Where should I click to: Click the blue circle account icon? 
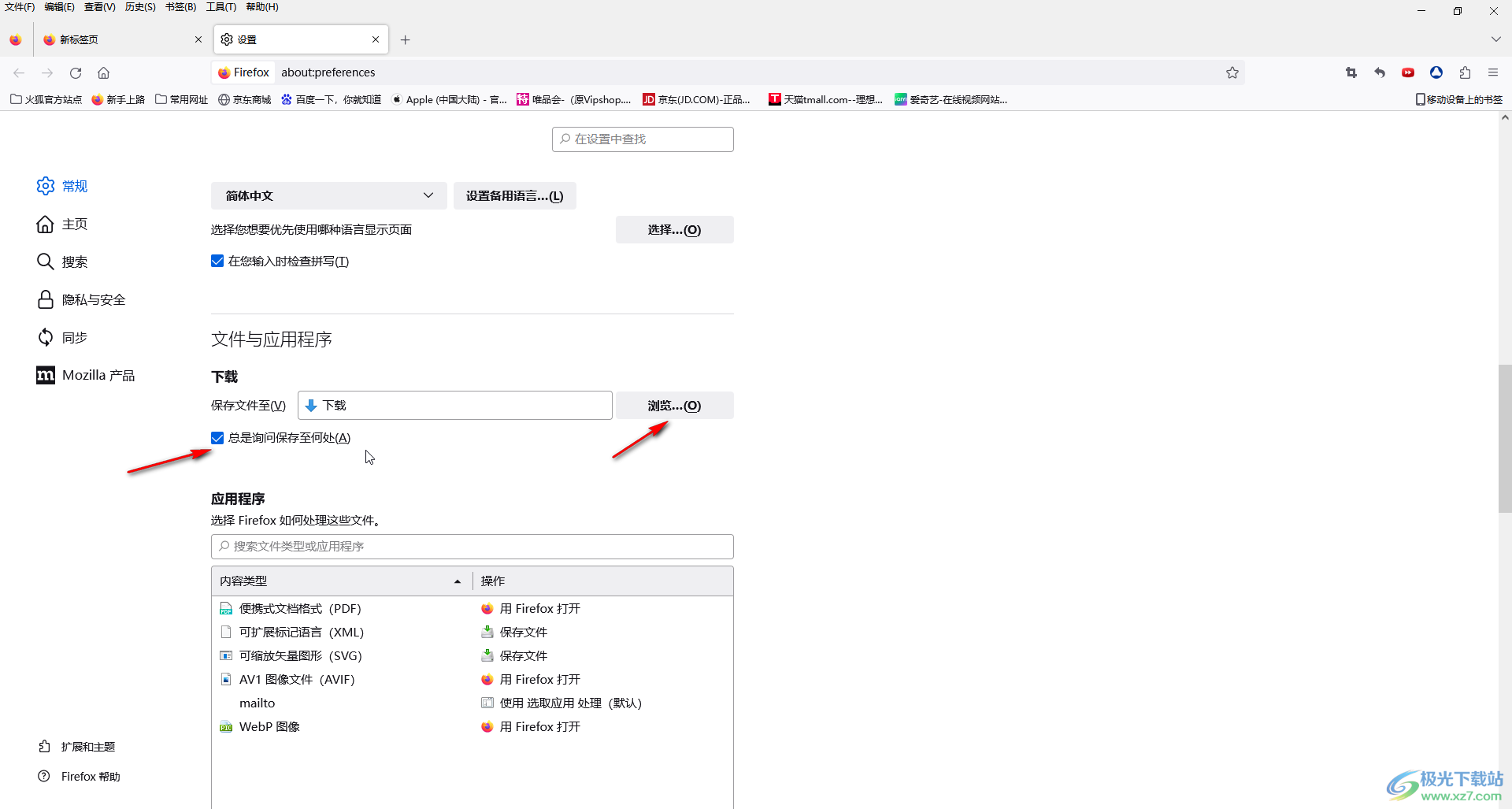(1436, 72)
